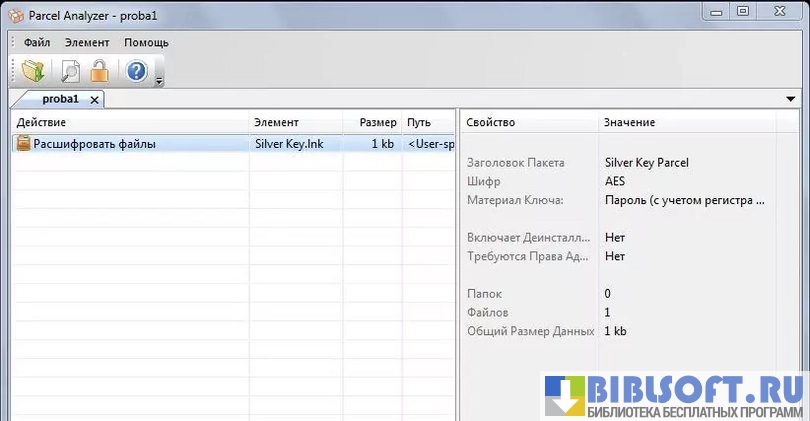Click the open parcel folder icon
810x421 pixels.
tap(33, 71)
